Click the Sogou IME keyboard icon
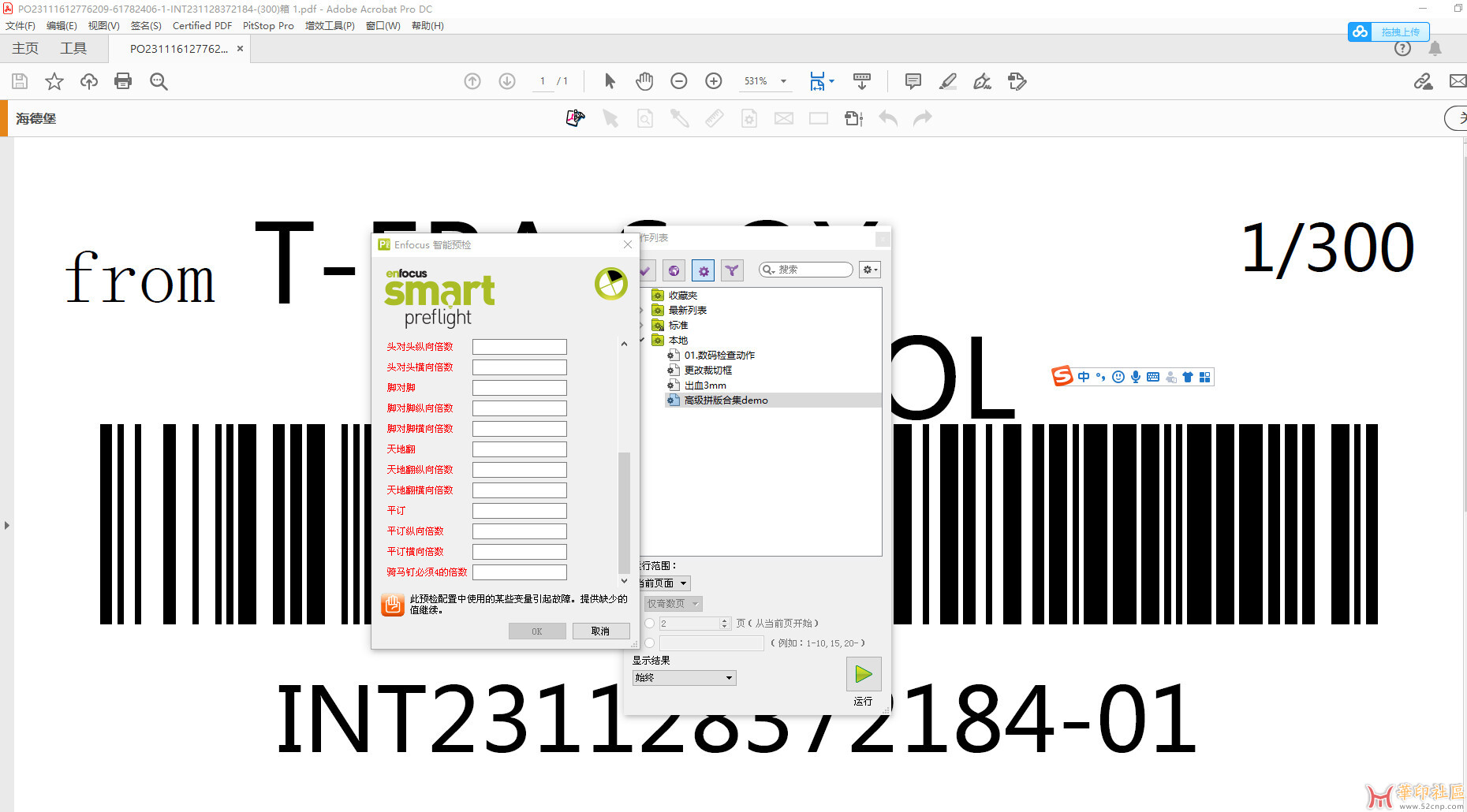Viewport: 1467px width, 812px height. [1153, 377]
